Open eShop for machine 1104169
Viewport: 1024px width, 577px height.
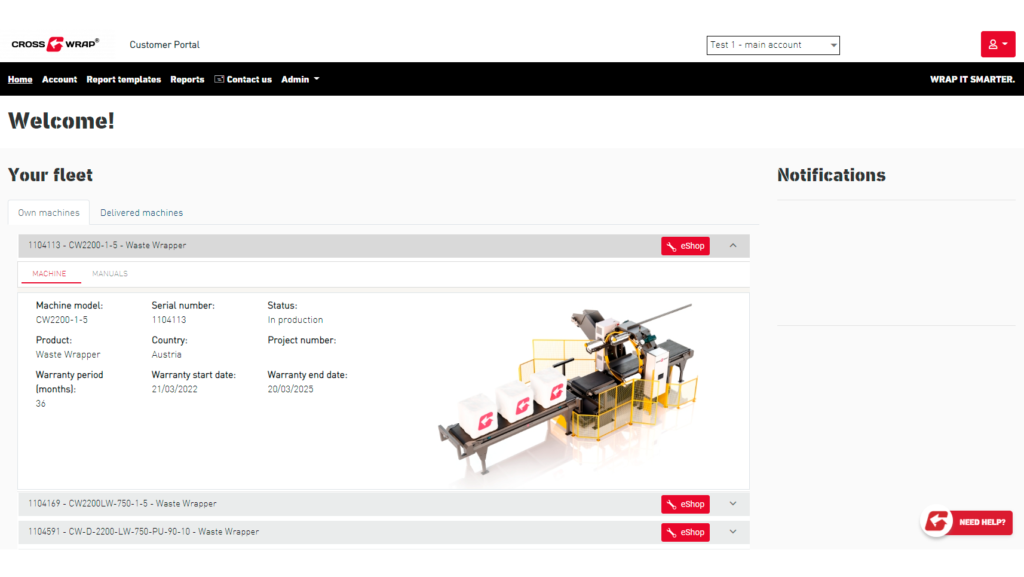[685, 504]
